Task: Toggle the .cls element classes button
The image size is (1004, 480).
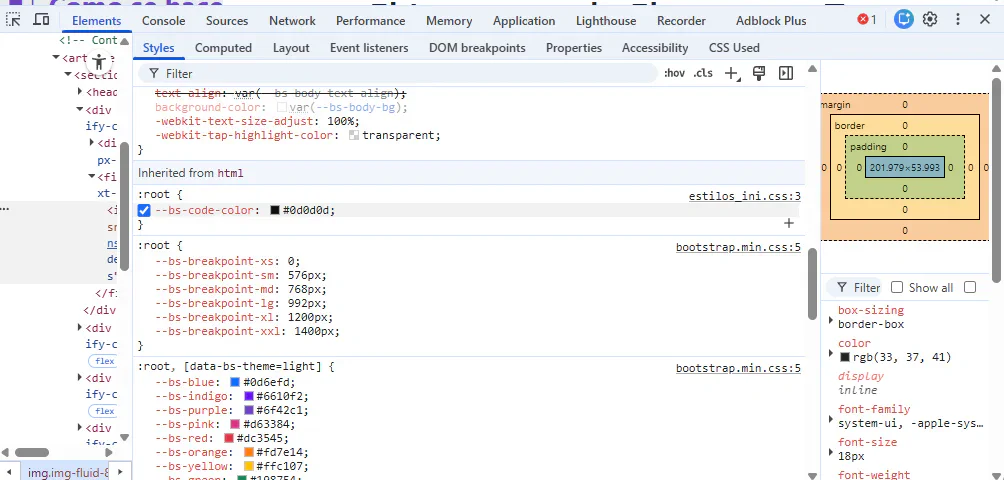Action: click(x=703, y=73)
